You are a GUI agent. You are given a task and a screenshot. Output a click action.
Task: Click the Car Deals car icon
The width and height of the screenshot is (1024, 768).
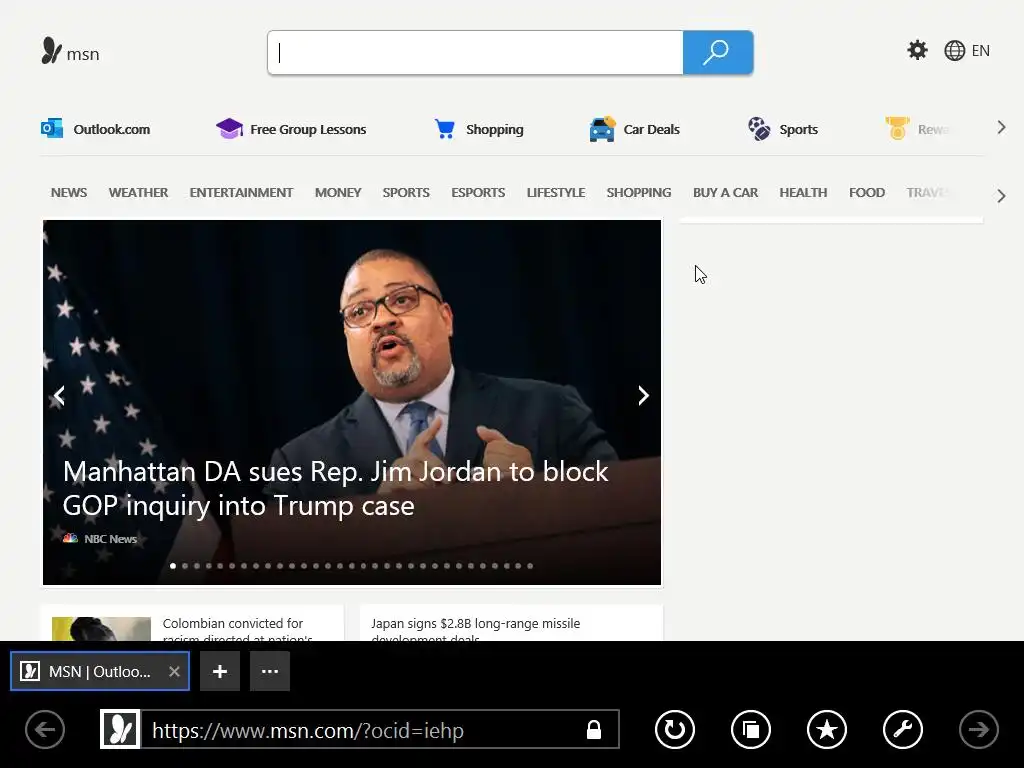(602, 129)
